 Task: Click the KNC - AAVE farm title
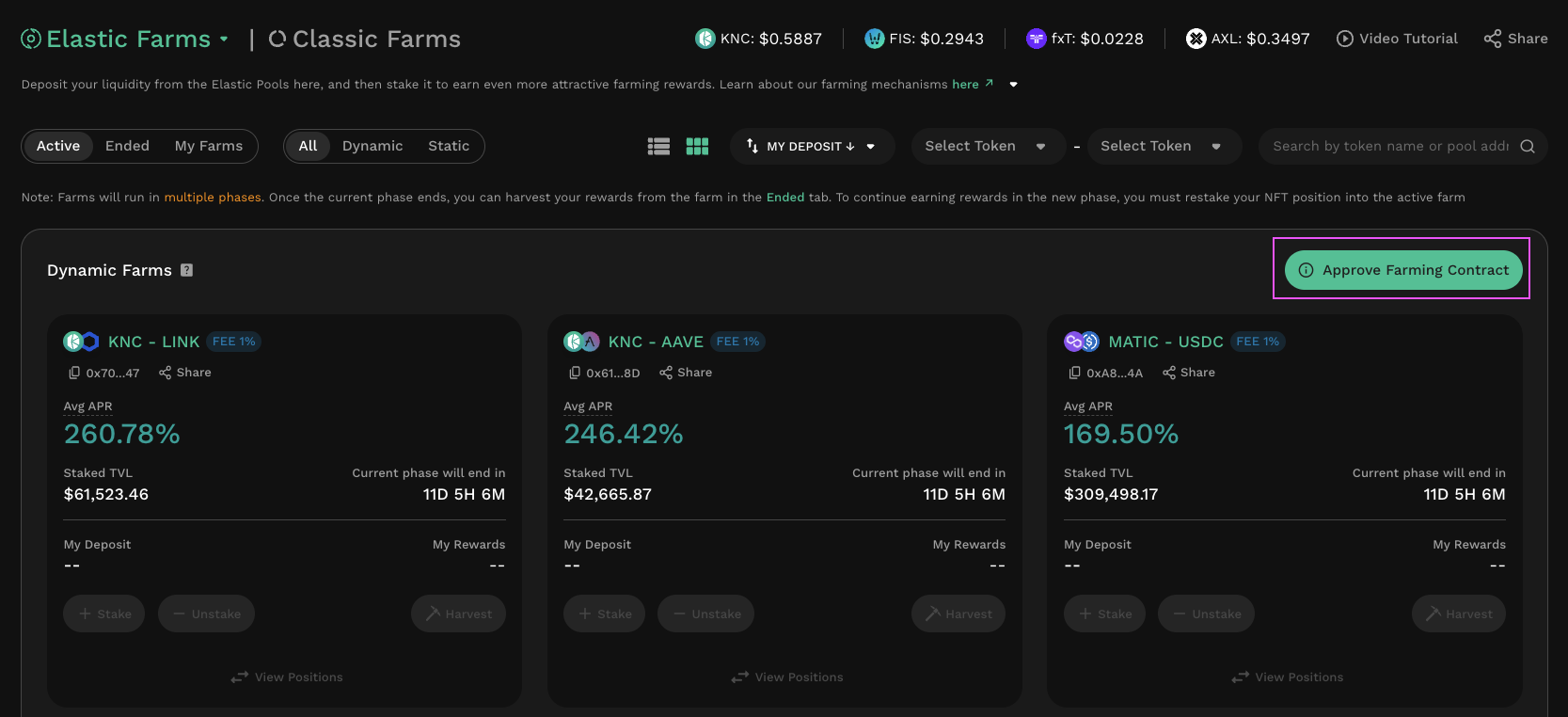(656, 342)
